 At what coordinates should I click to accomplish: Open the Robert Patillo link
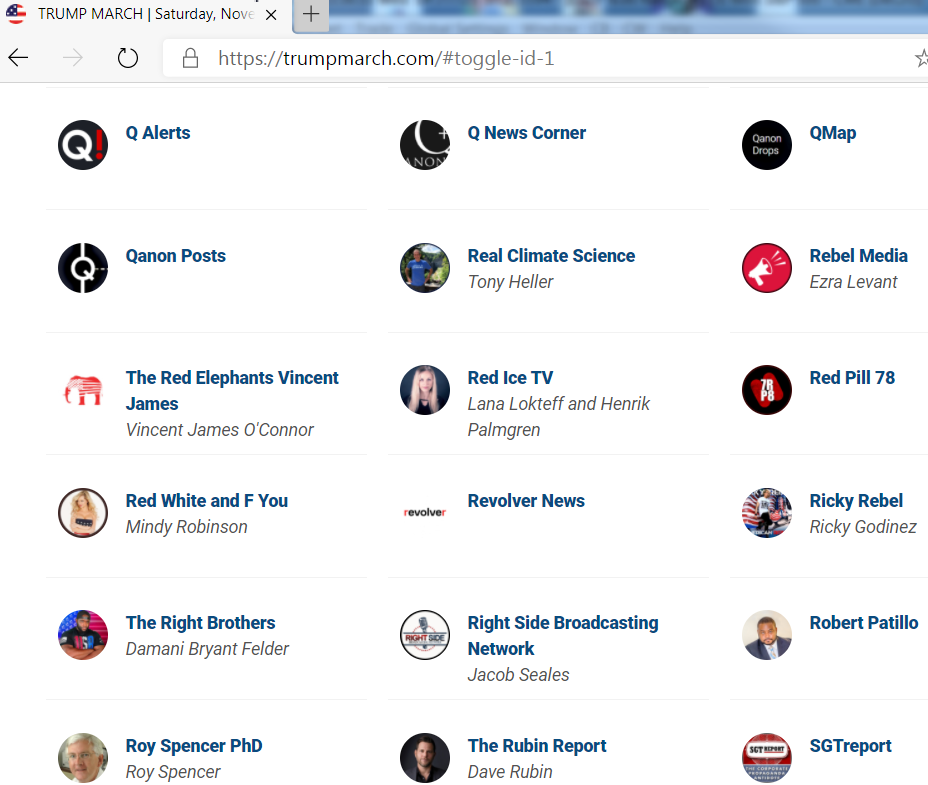863,623
